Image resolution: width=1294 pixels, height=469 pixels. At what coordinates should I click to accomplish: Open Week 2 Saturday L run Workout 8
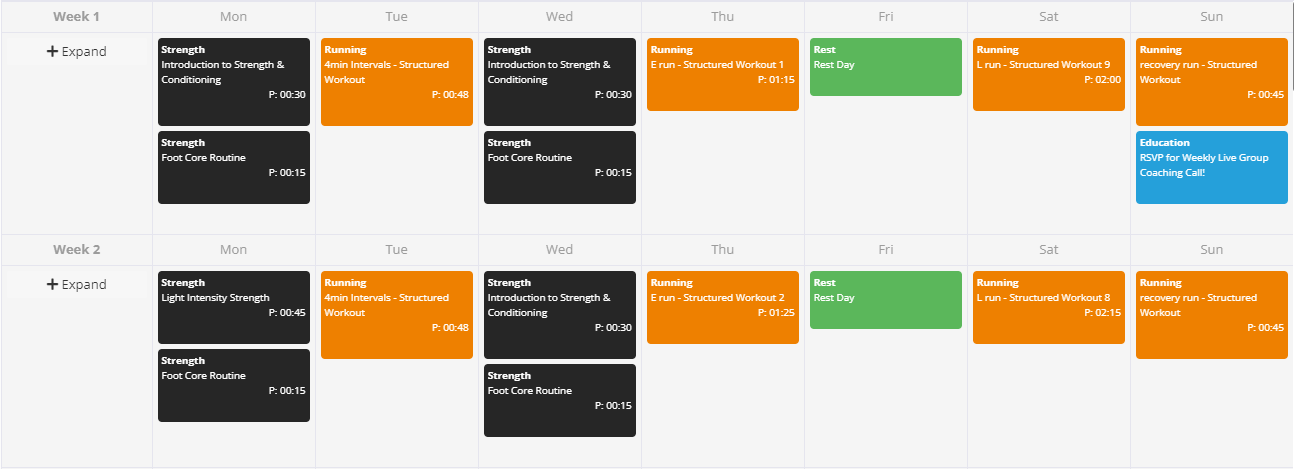(x=1049, y=307)
